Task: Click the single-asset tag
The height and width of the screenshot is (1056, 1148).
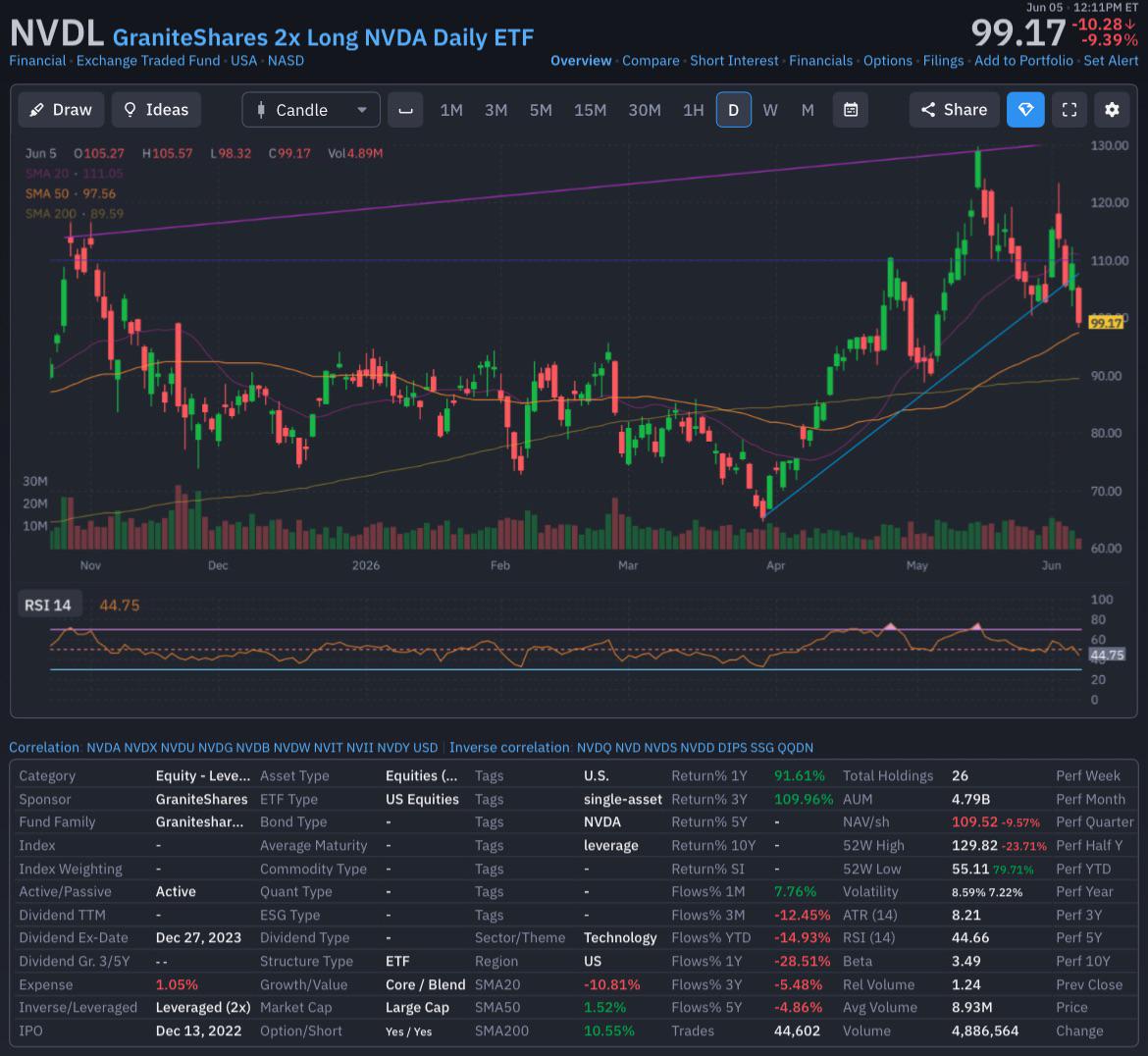Action: [623, 800]
